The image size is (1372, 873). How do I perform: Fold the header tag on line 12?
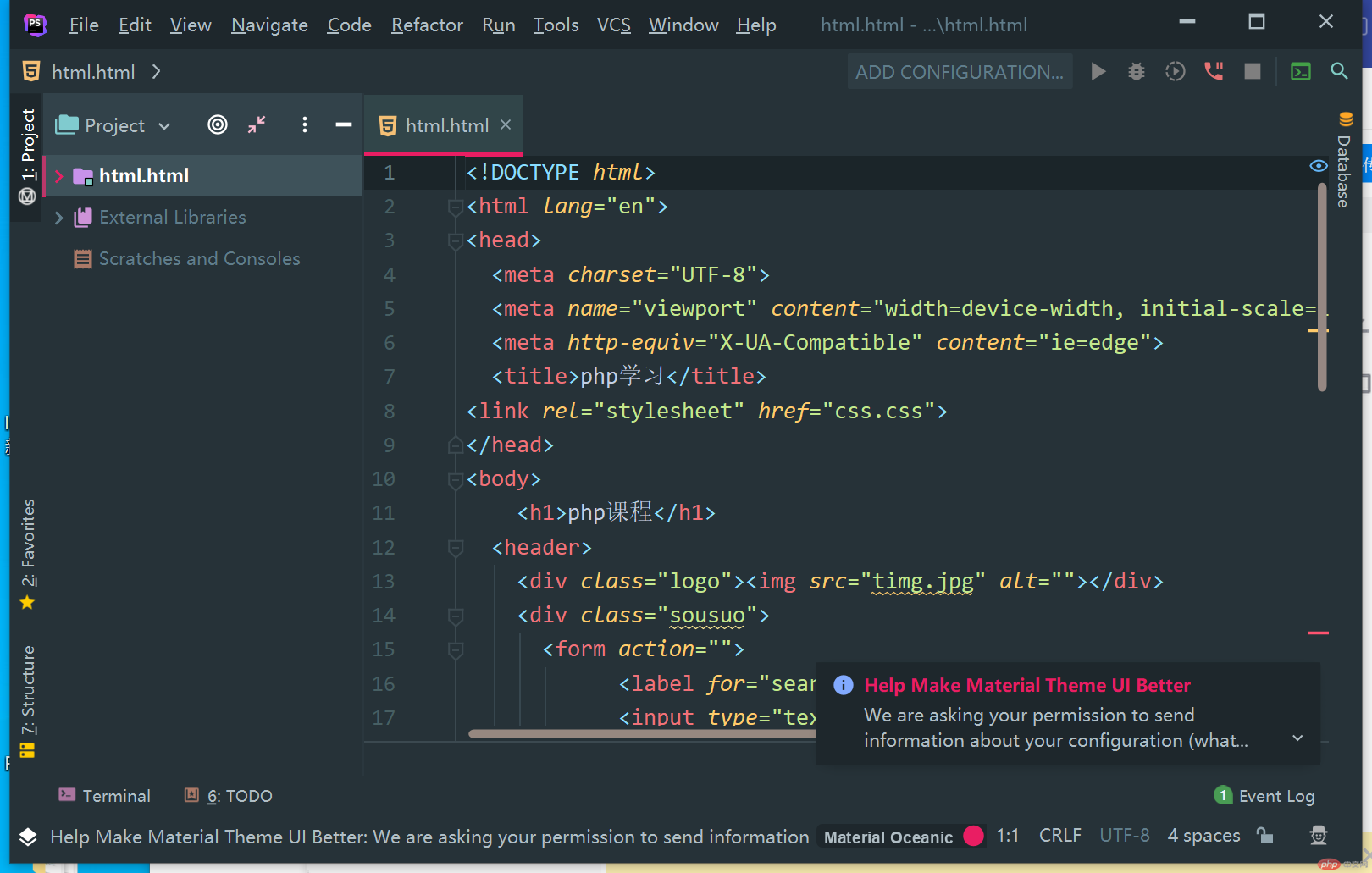[x=456, y=548]
